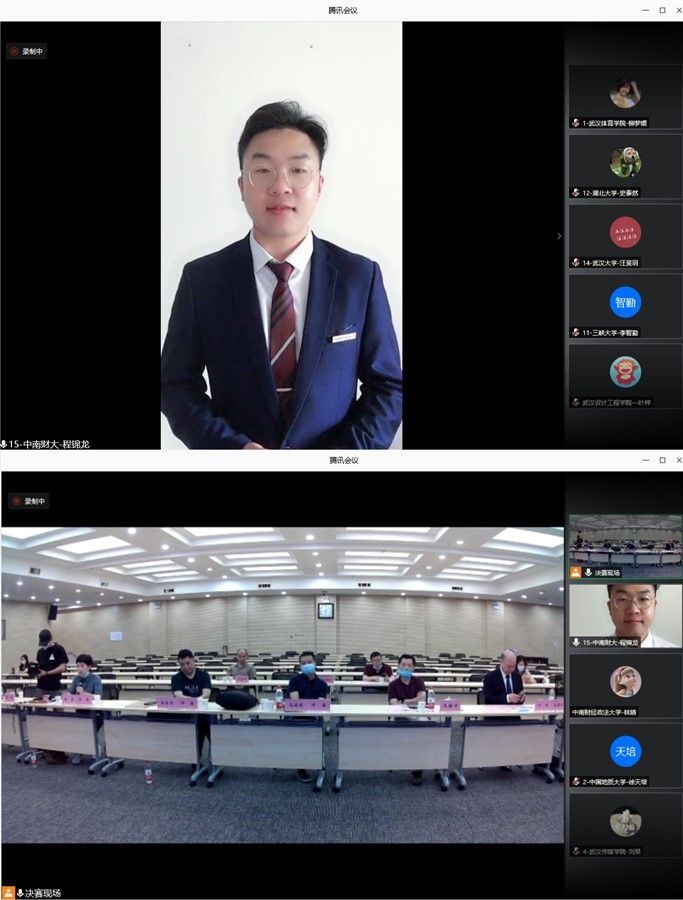Collapse the participant sidebar in the top window
This screenshot has width=683, height=900.
559,236
